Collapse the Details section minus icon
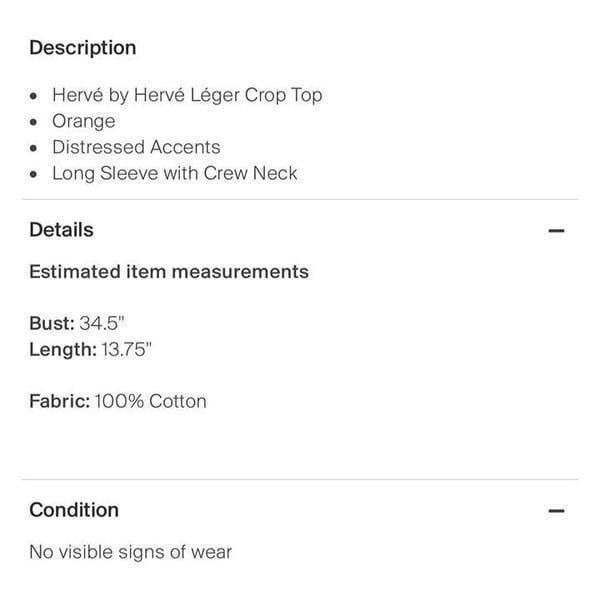Image resolution: width=600 pixels, height=600 pixels. (x=556, y=230)
